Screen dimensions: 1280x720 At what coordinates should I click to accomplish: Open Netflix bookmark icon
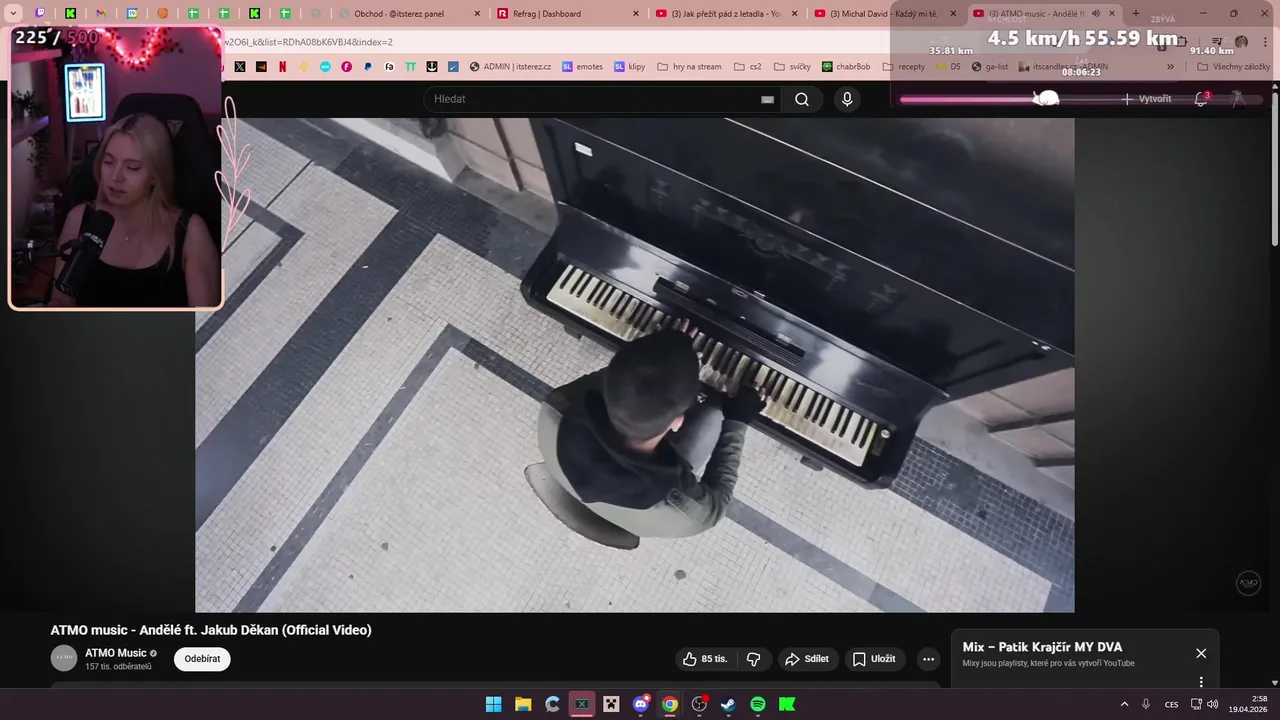[x=283, y=67]
